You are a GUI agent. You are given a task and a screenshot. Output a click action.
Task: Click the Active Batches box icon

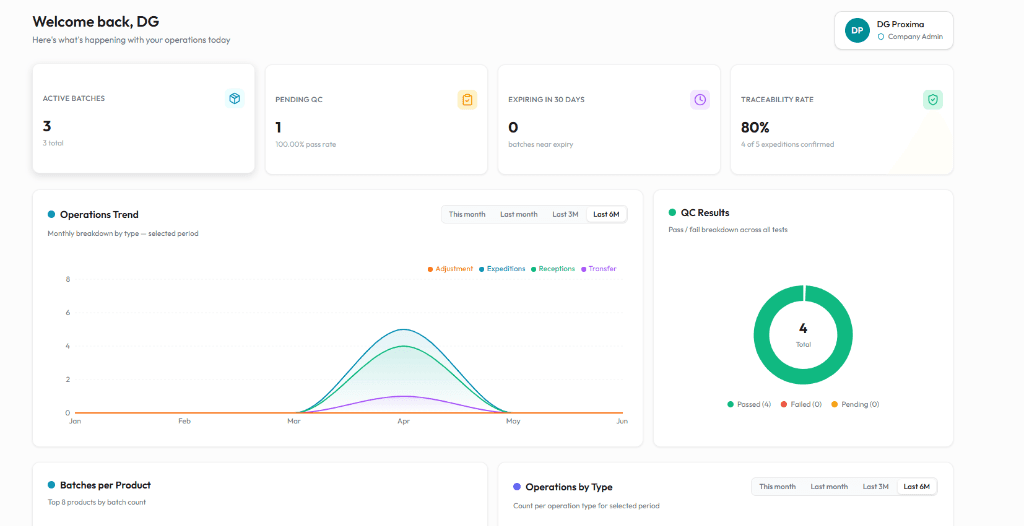[234, 99]
